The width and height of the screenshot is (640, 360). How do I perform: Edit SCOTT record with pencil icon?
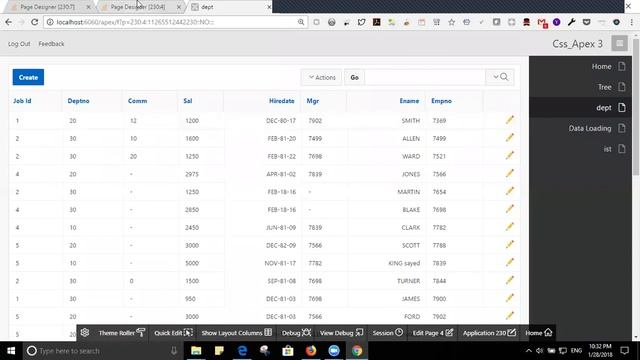[x=509, y=244]
